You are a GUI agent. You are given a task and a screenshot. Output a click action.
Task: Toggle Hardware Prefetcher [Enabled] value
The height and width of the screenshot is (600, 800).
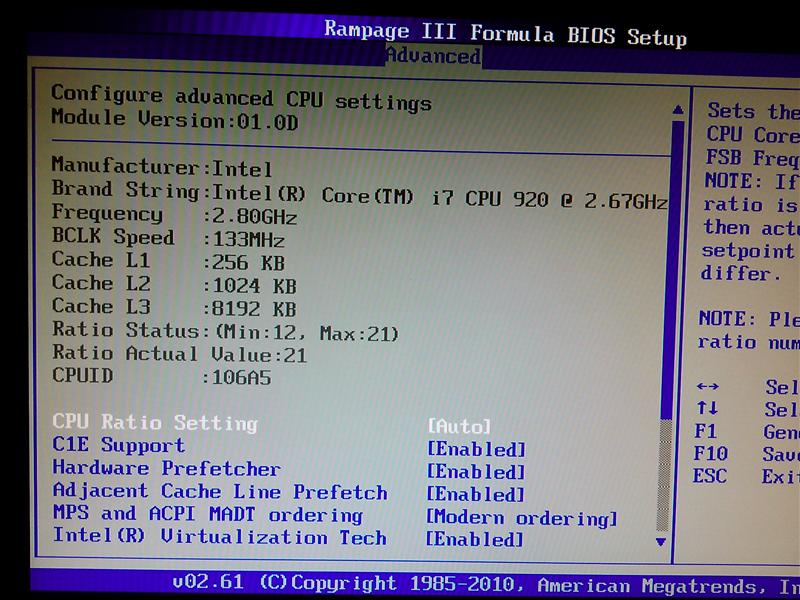(x=475, y=472)
